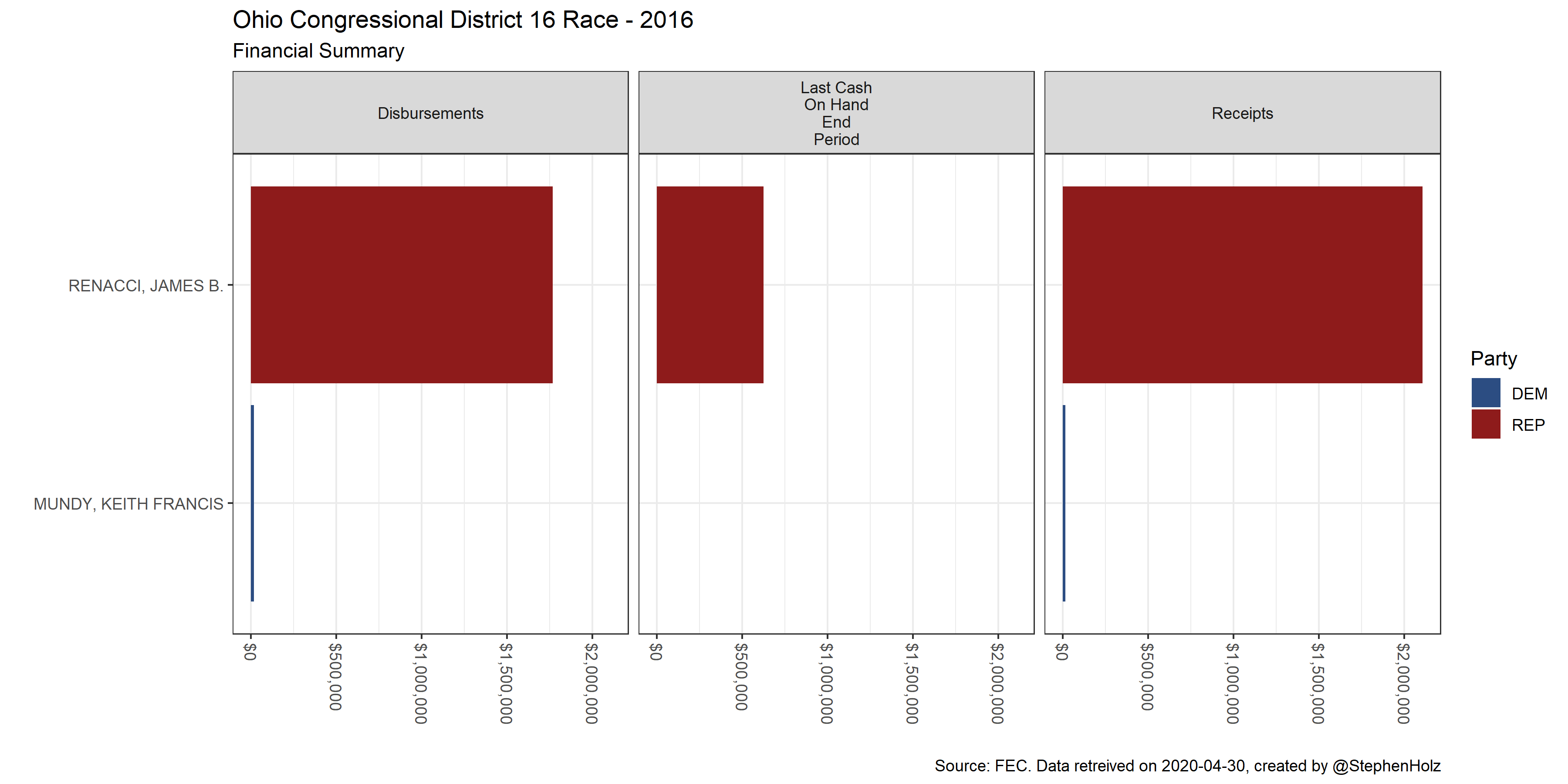Image resolution: width=1568 pixels, height=784 pixels.
Task: Click the RENACCI, JAMES B. axis label
Action: (145, 285)
